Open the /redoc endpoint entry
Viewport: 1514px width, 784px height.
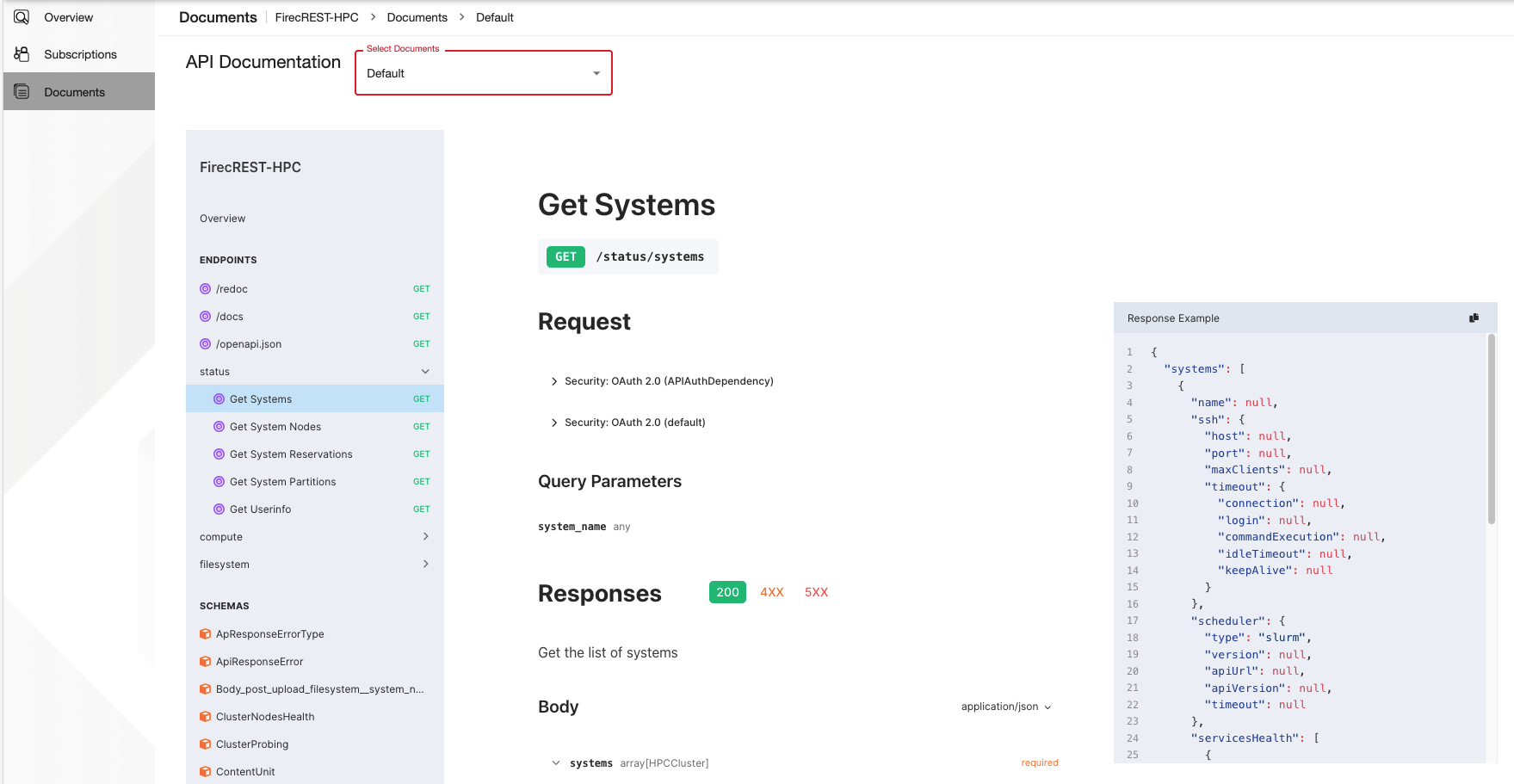314,289
